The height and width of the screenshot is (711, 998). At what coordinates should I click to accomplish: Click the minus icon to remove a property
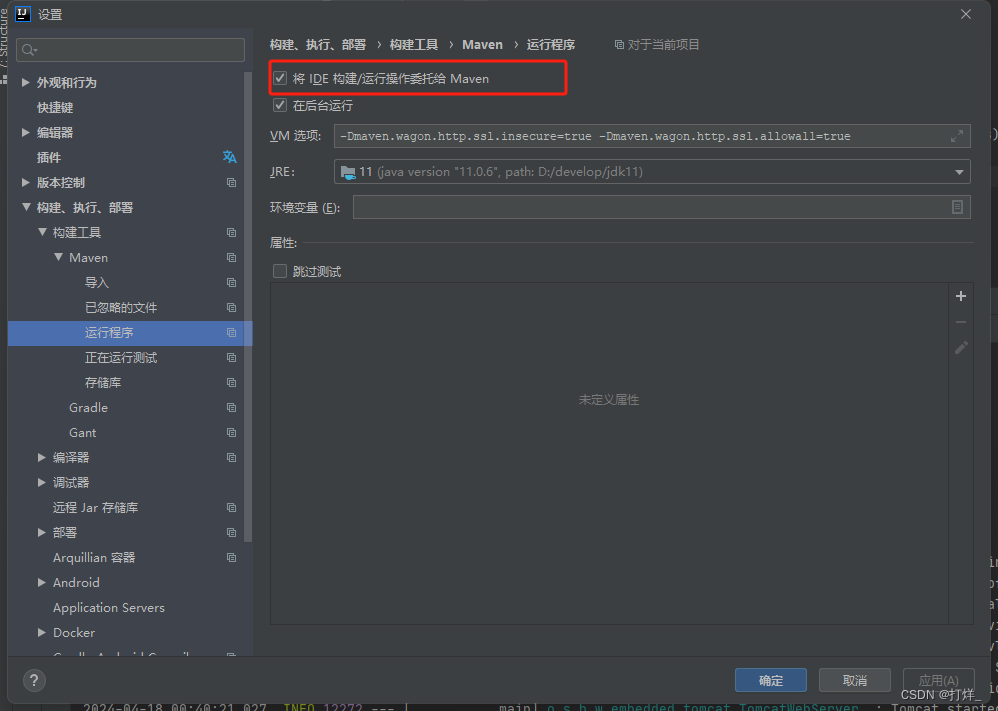coord(961,321)
